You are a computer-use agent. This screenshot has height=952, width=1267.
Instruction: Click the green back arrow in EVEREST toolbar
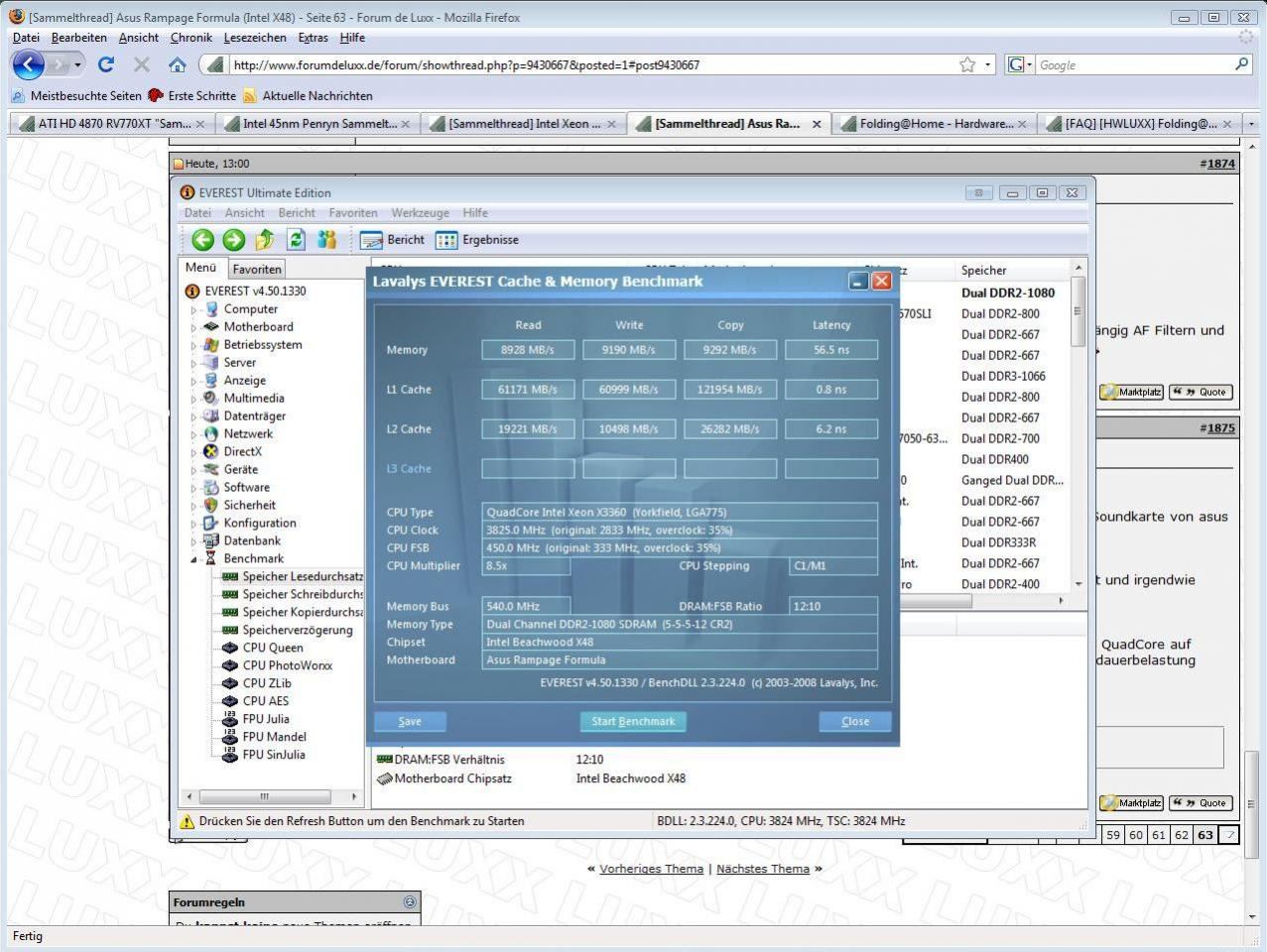[x=202, y=239]
